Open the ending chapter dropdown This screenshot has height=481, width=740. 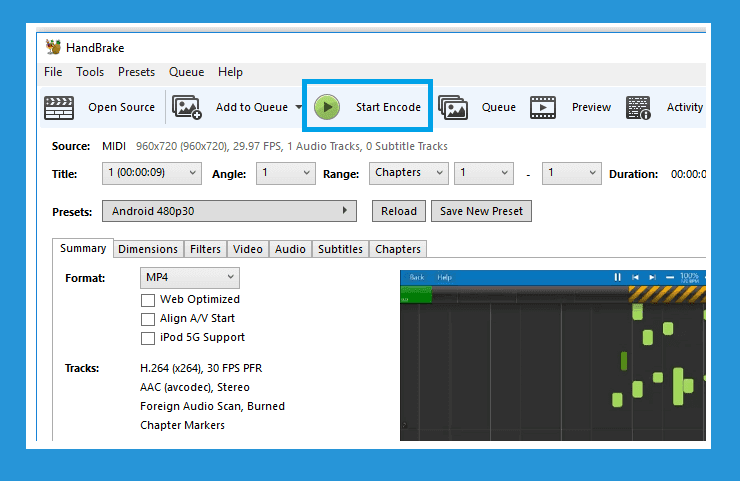[572, 173]
